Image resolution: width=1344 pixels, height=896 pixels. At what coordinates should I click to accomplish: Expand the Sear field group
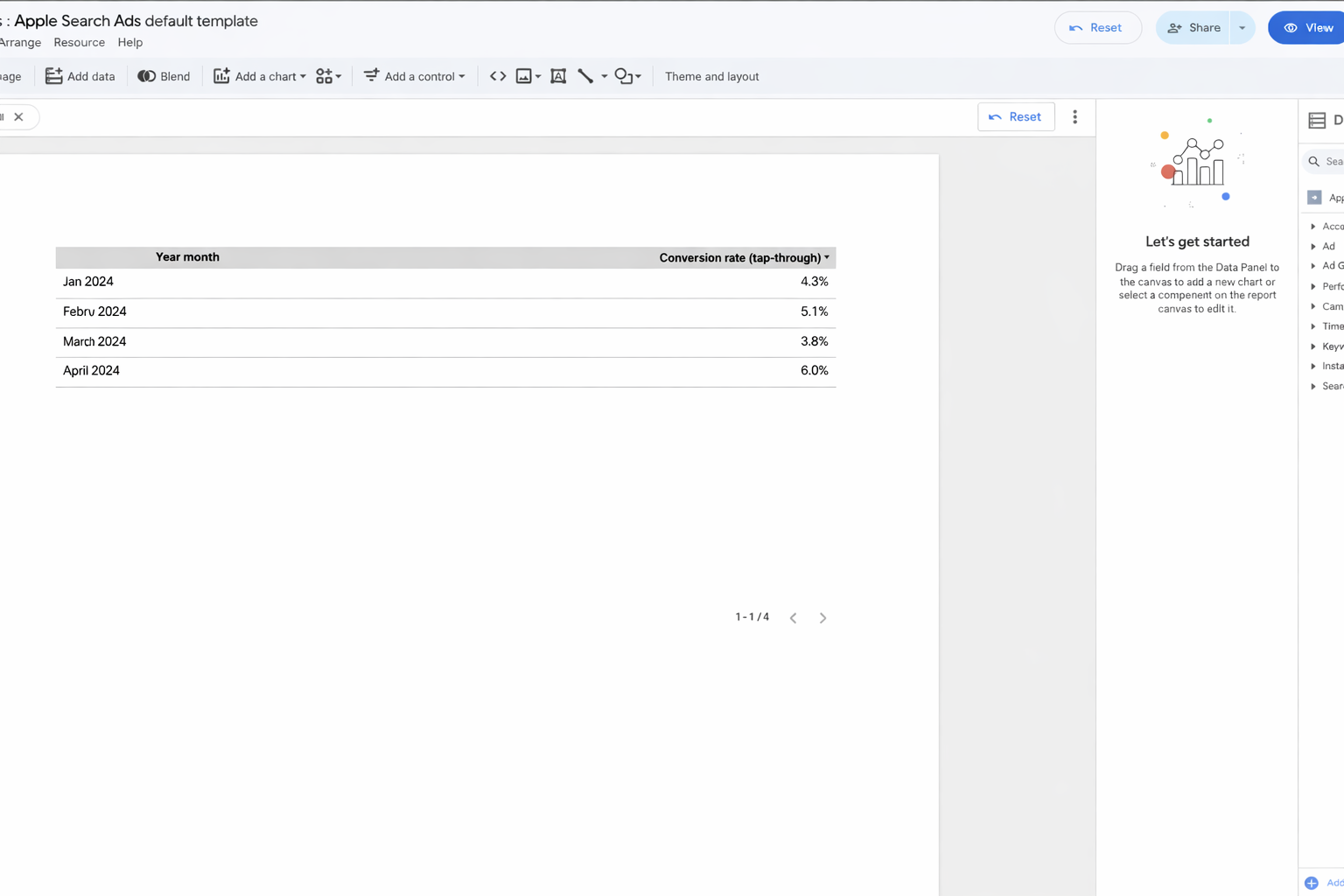click(1313, 387)
